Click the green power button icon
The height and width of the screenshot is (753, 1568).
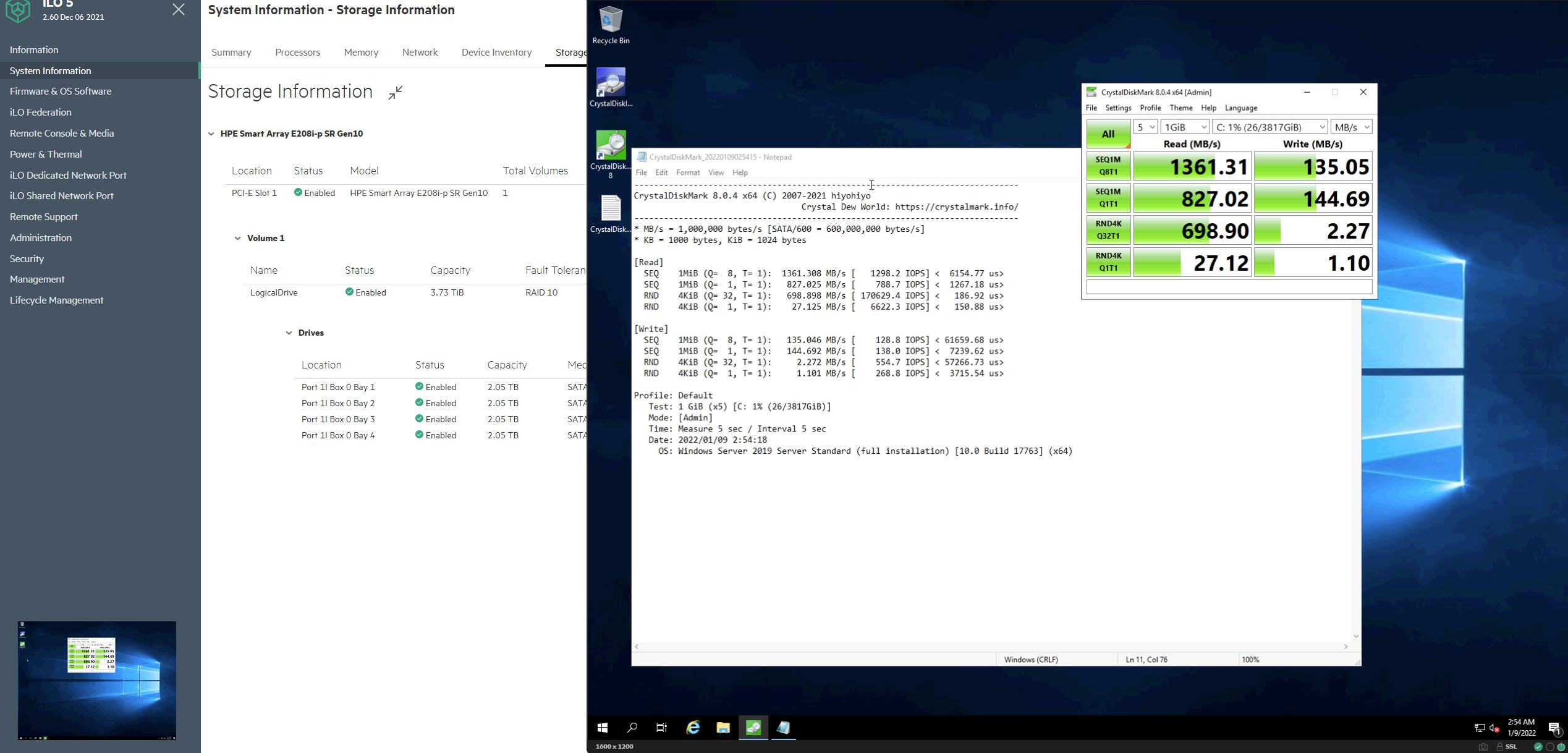1561,747
